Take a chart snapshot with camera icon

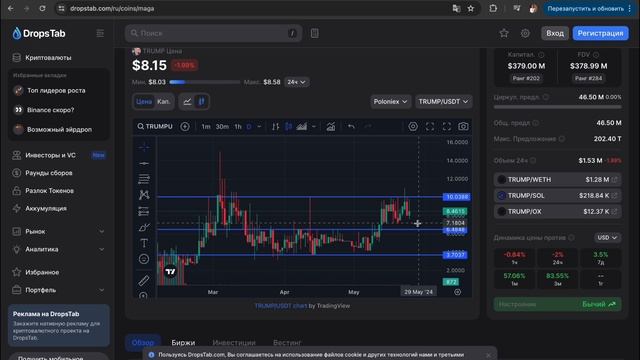tap(463, 127)
